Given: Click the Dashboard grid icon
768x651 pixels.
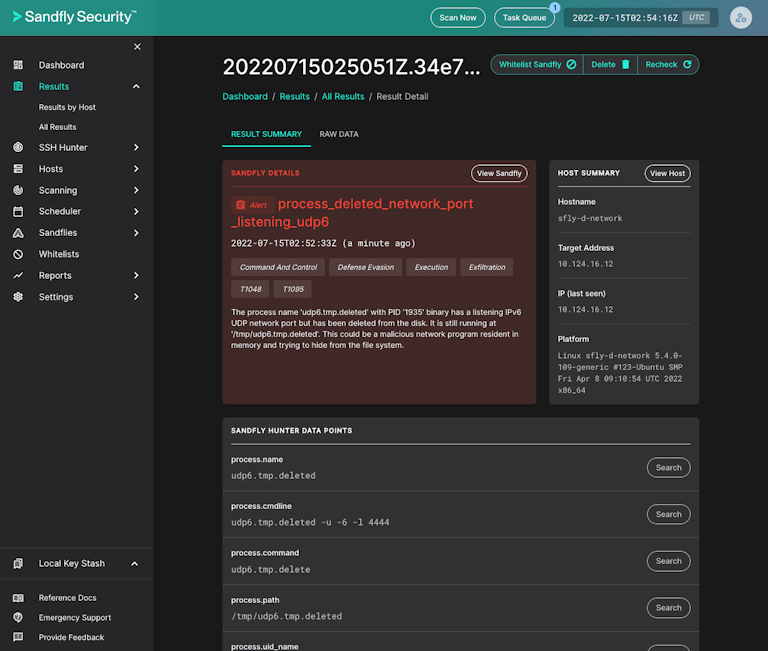Looking at the screenshot, I should pos(18,65).
